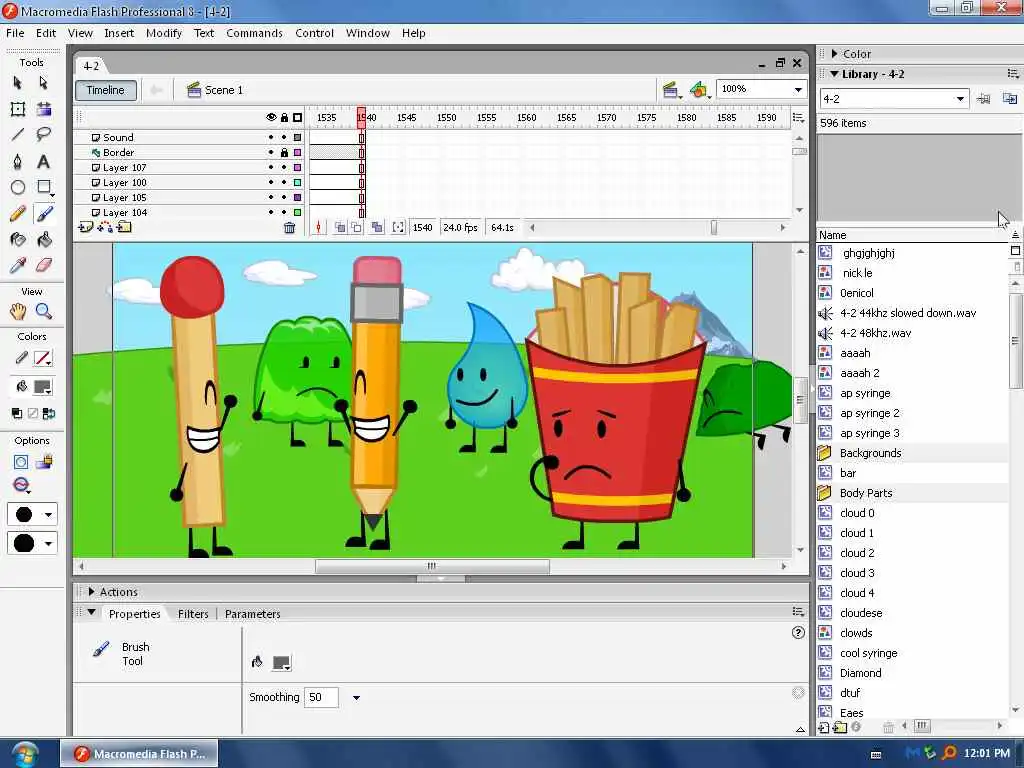Unlock the Border layer
The width and height of the screenshot is (1024, 768).
point(284,152)
